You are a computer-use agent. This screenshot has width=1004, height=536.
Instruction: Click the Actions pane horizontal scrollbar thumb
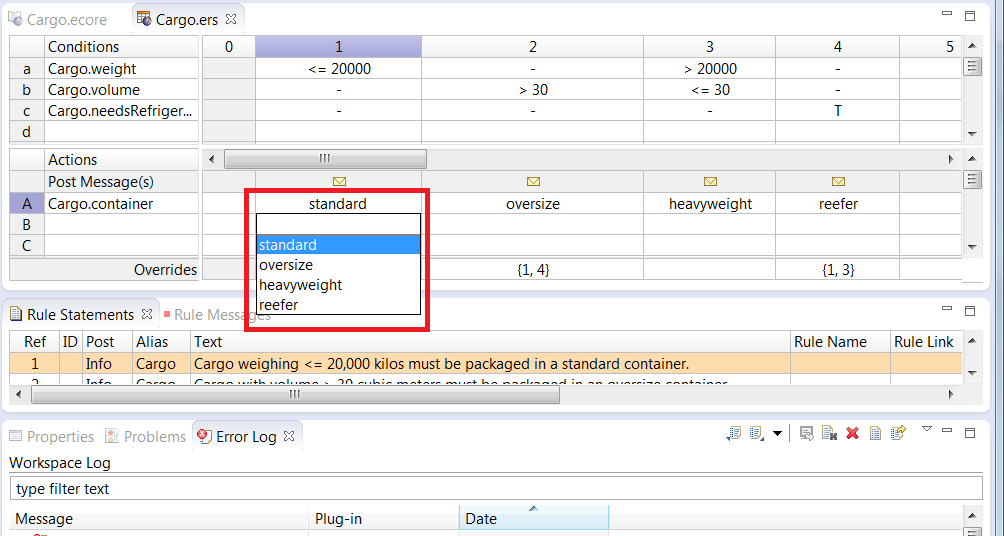click(x=325, y=158)
